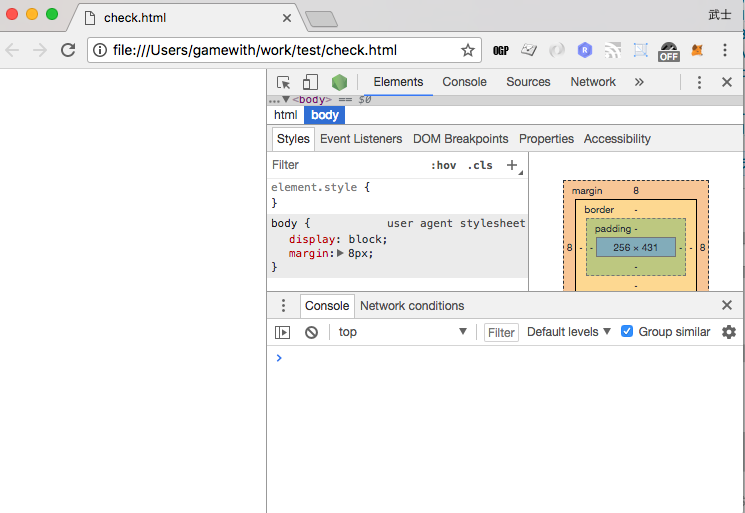Image resolution: width=745 pixels, height=513 pixels.
Task: Click the profile name 武士
Action: (x=720, y=15)
